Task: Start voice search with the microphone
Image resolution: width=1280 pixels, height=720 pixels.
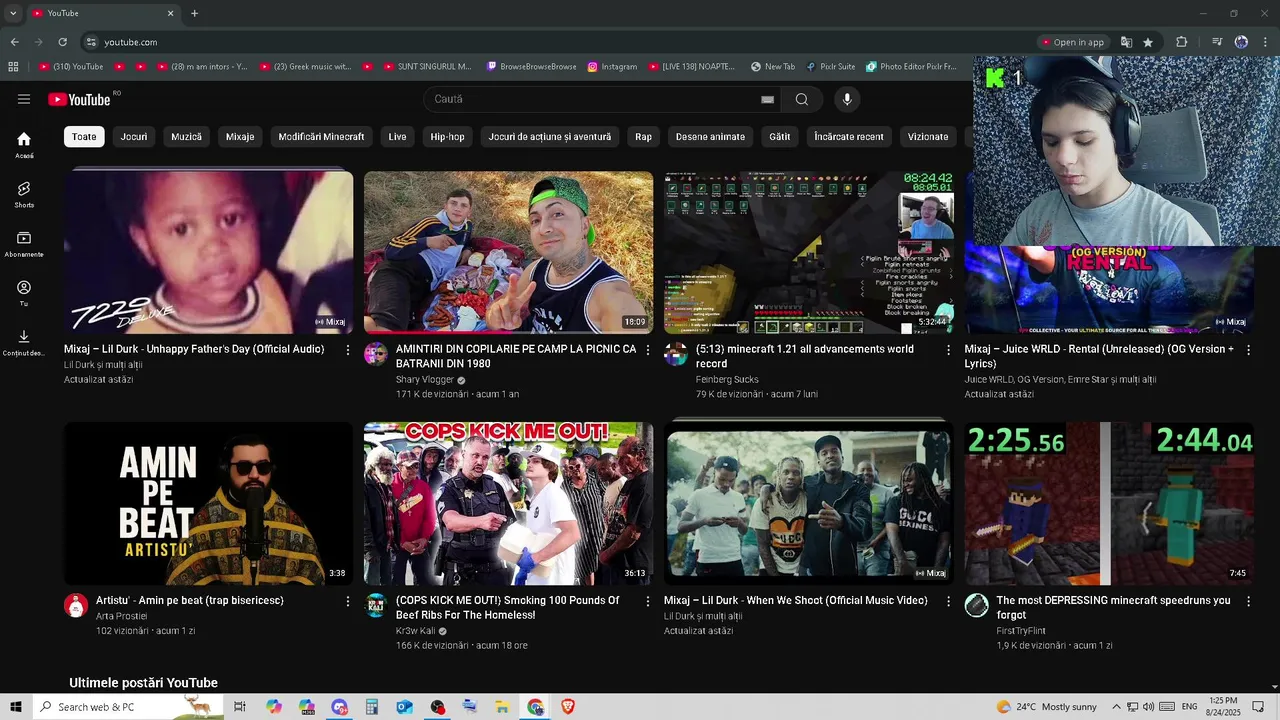Action: coord(847,99)
